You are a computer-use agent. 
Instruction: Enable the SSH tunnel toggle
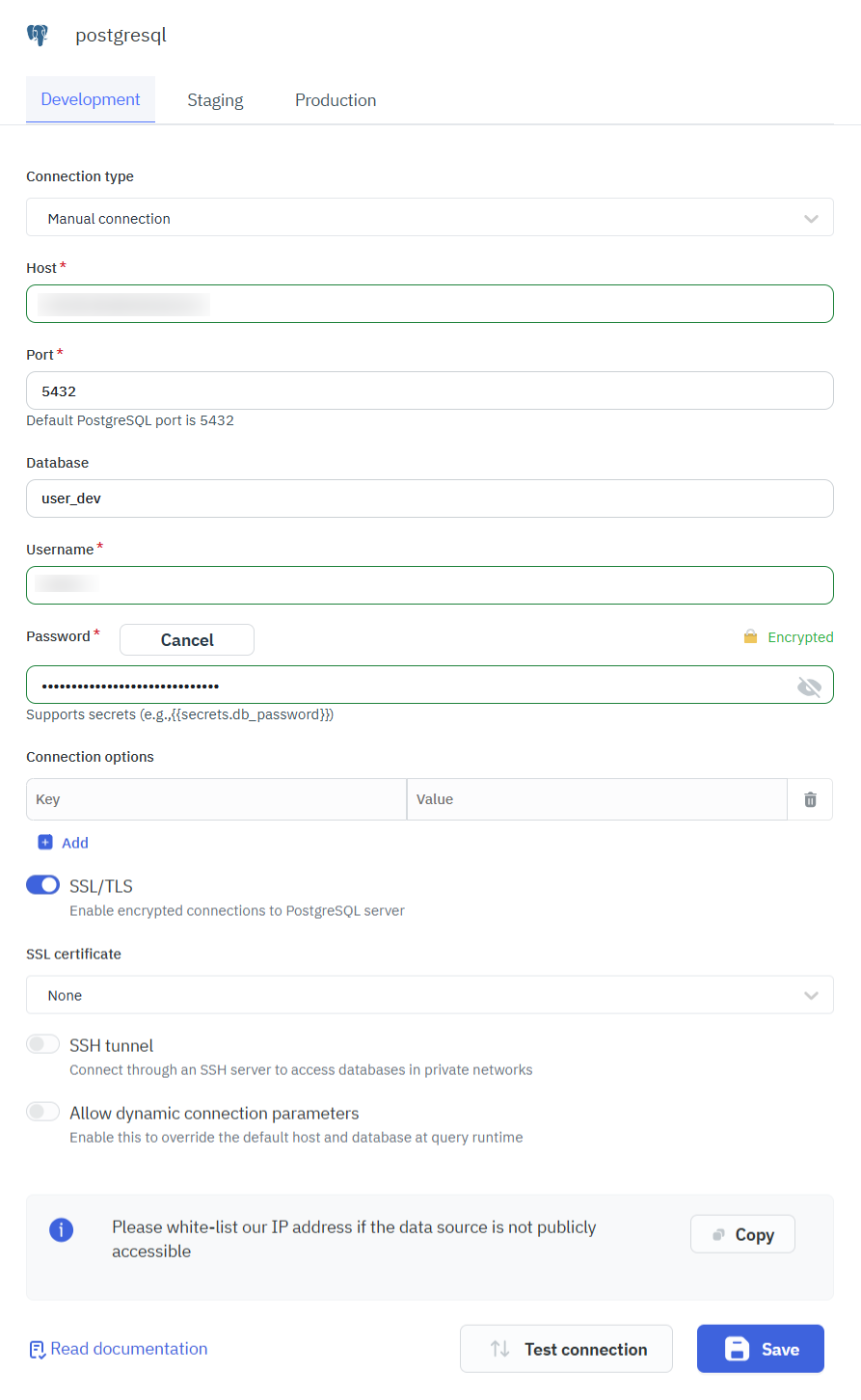click(x=43, y=1044)
